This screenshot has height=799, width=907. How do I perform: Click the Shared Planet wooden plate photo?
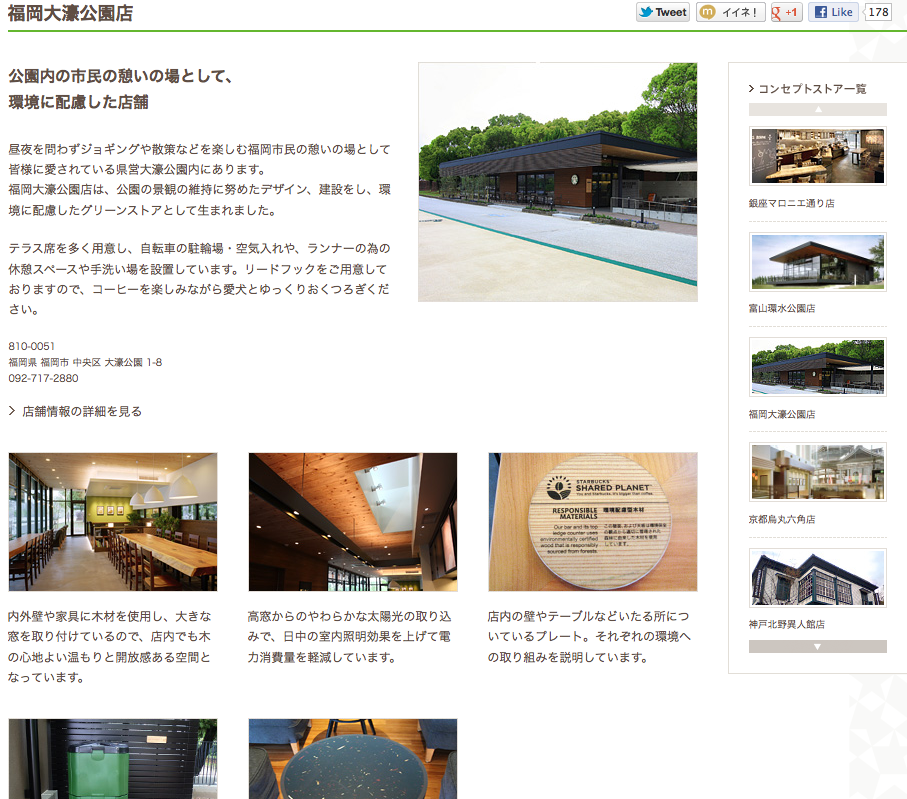593,522
